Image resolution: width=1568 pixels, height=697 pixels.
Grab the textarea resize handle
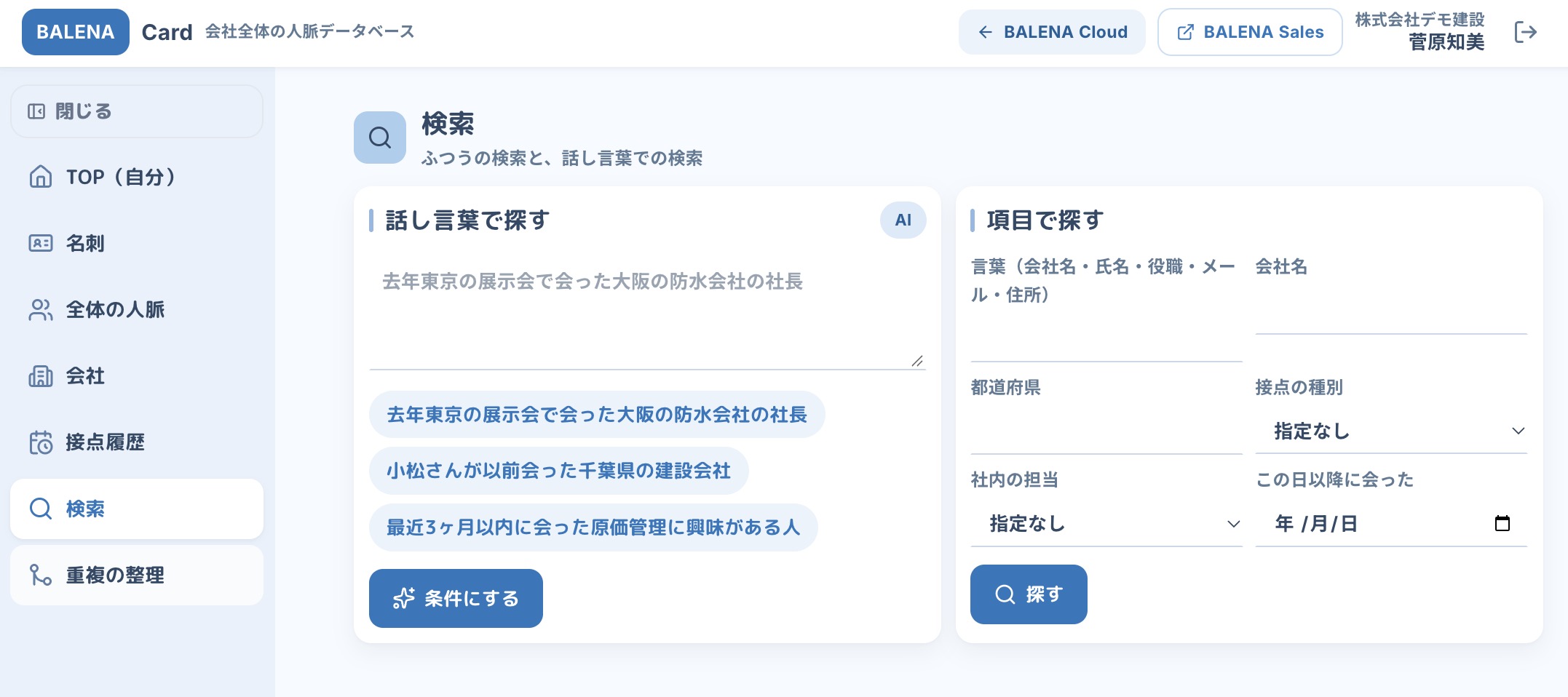point(917,361)
